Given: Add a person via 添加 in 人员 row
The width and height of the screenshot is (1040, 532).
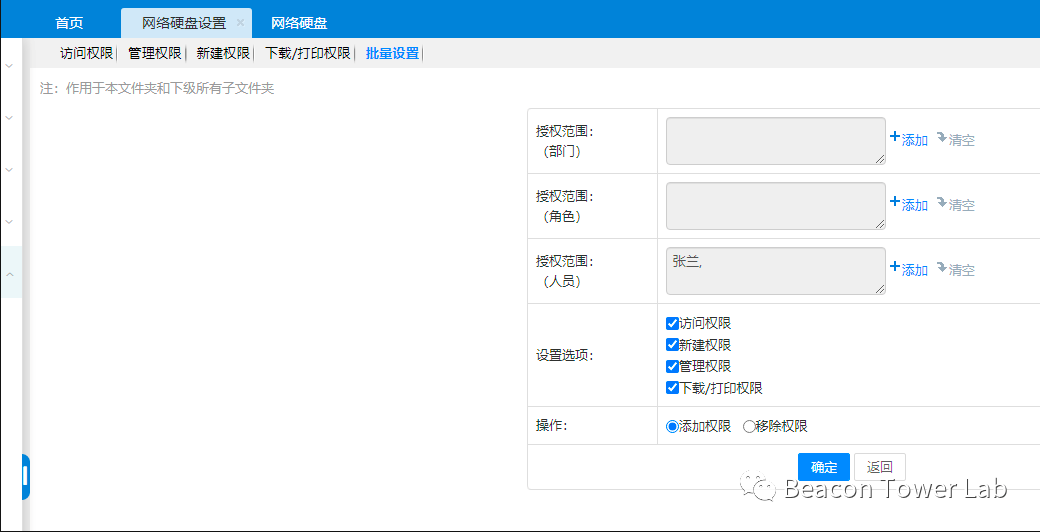Looking at the screenshot, I should (909, 269).
